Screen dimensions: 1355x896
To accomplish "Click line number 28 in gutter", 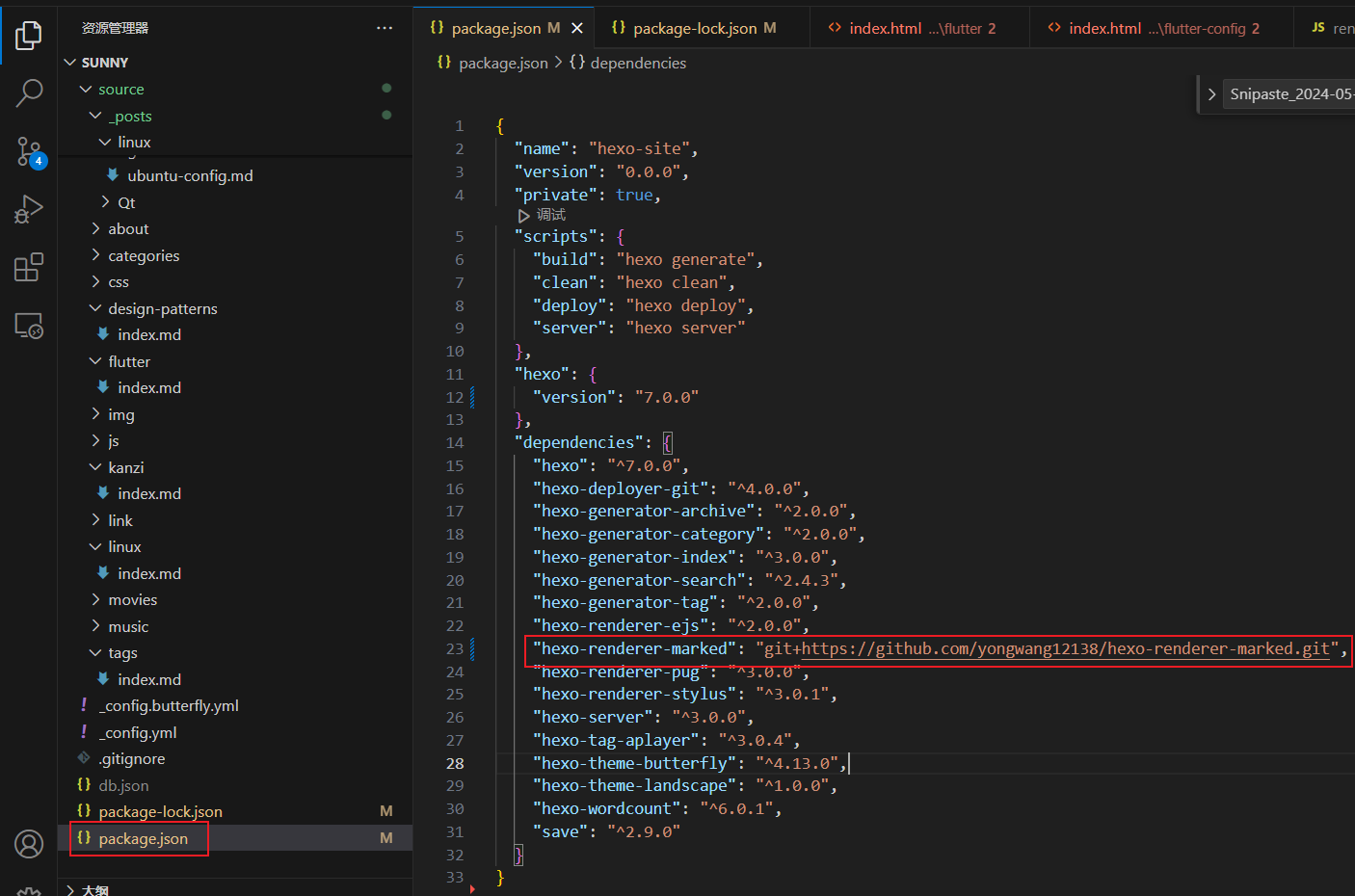I will 455,763.
